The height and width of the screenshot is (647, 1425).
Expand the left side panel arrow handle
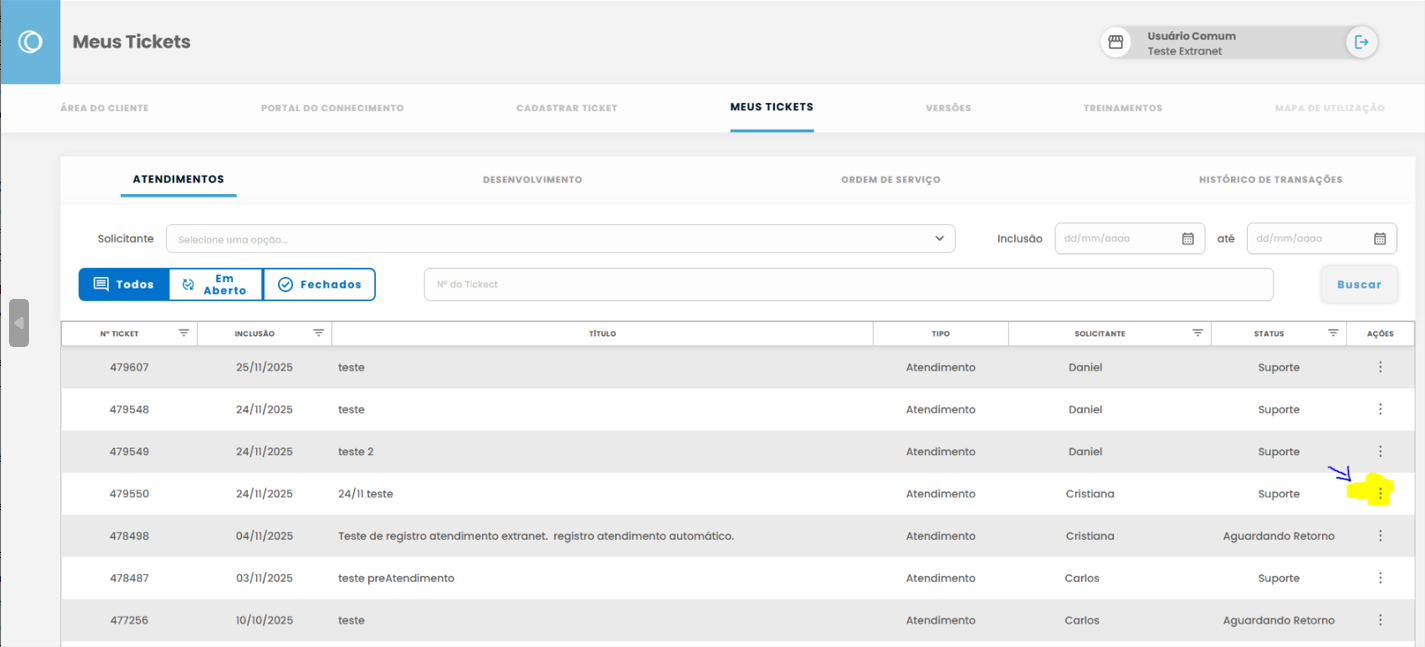point(19,323)
